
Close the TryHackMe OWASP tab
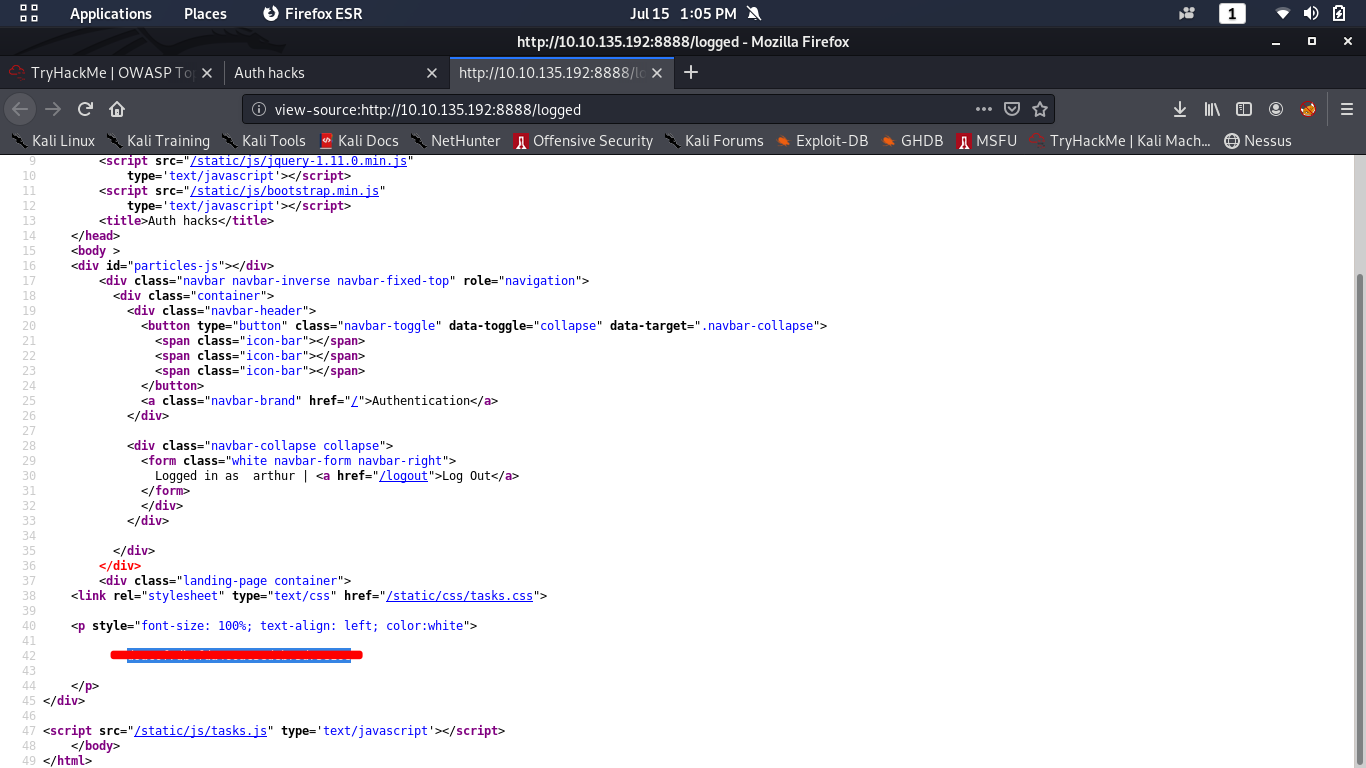208,73
